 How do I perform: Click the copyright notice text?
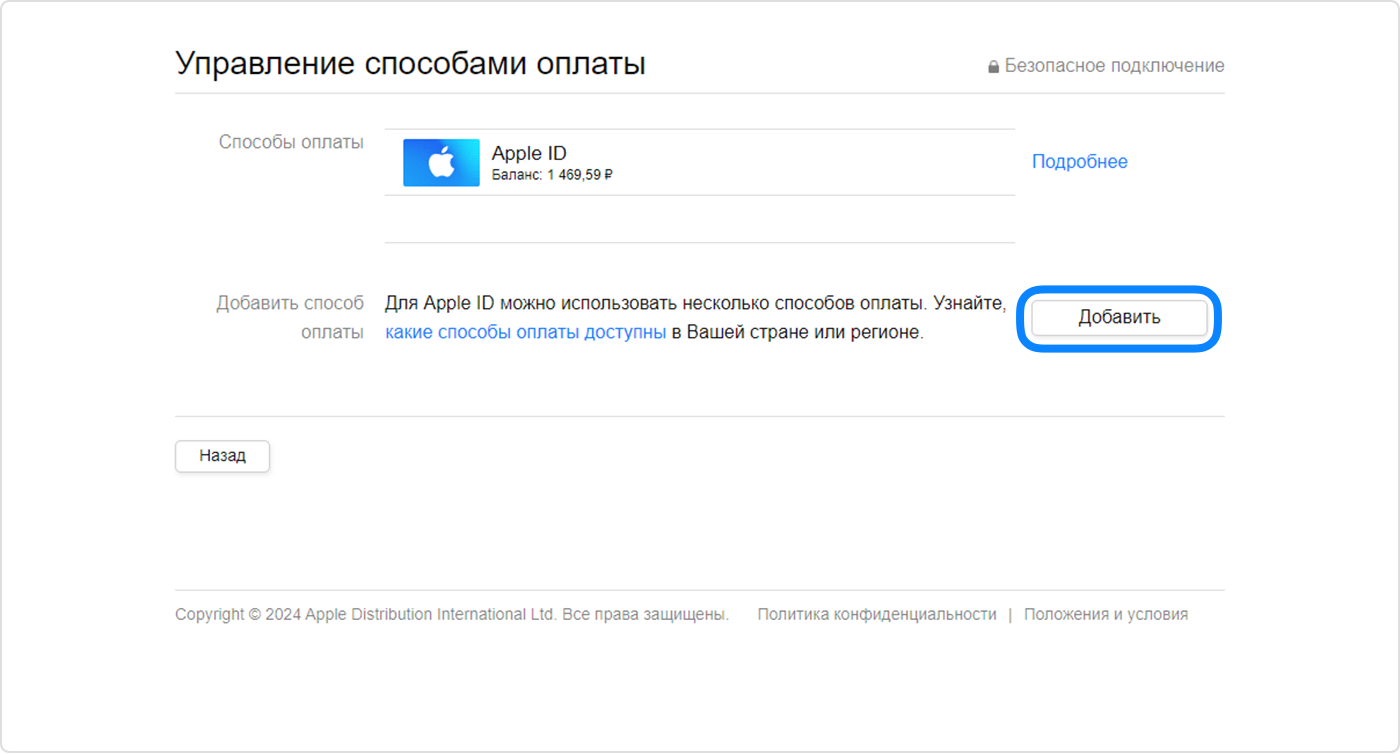click(x=452, y=615)
